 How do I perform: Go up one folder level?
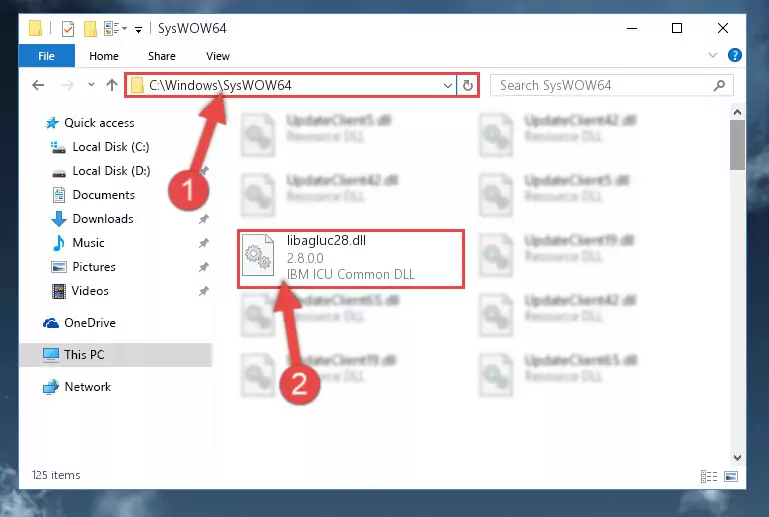[112, 85]
